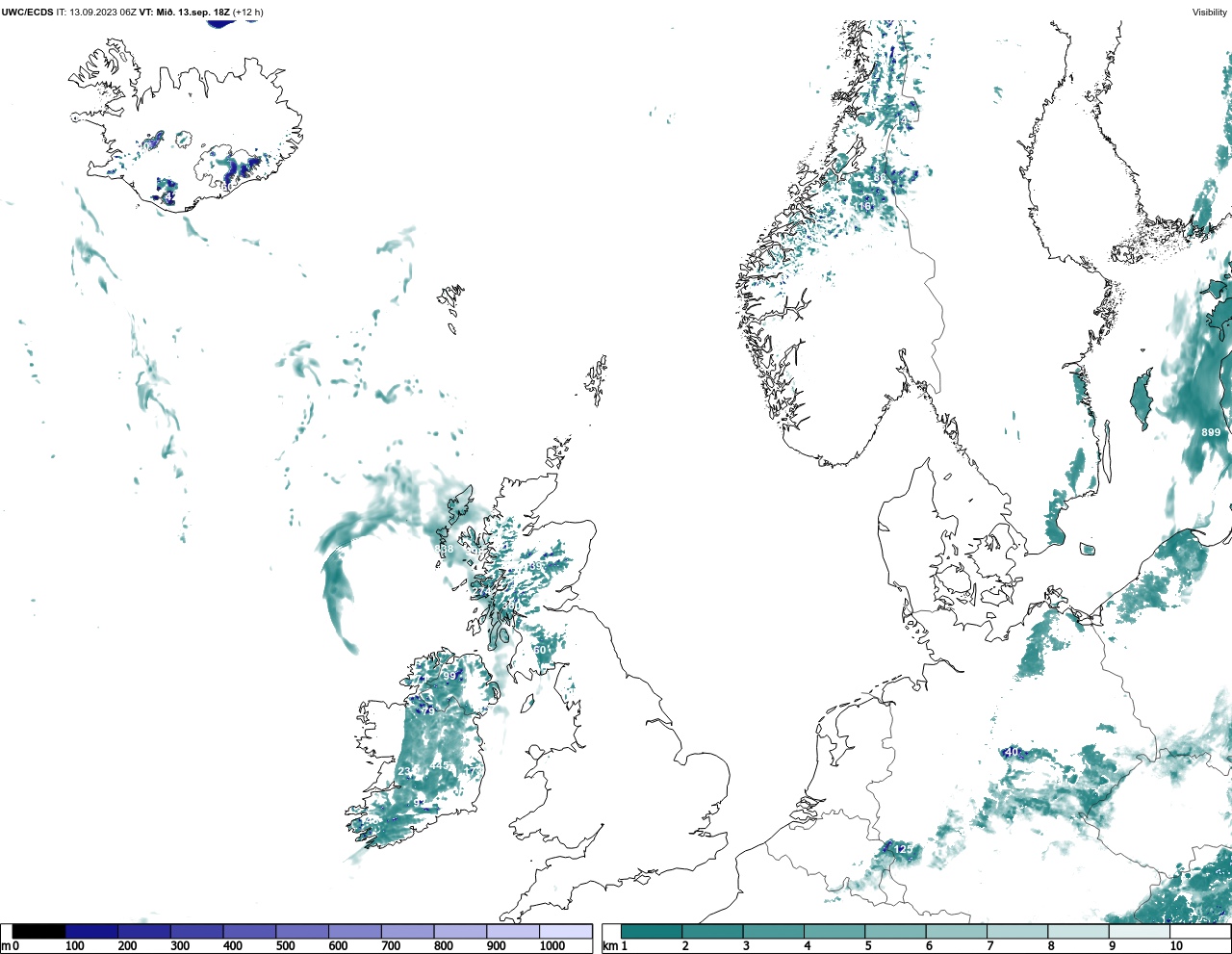Image resolution: width=1232 pixels, height=954 pixels.
Task: Select the 400–500 m legend swatch
Action: coord(249,931)
